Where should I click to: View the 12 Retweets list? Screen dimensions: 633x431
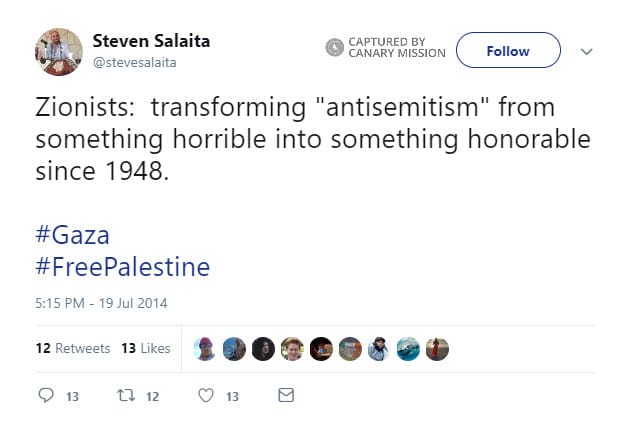pos(72,348)
